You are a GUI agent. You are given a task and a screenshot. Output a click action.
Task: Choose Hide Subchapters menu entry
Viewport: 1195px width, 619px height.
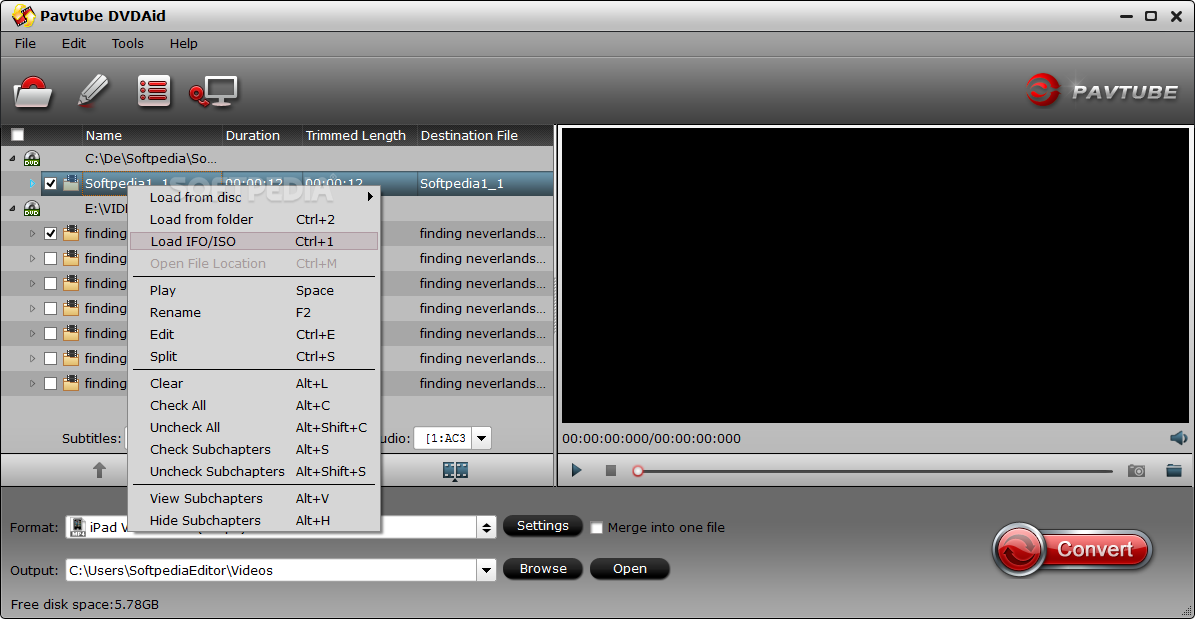click(253, 521)
